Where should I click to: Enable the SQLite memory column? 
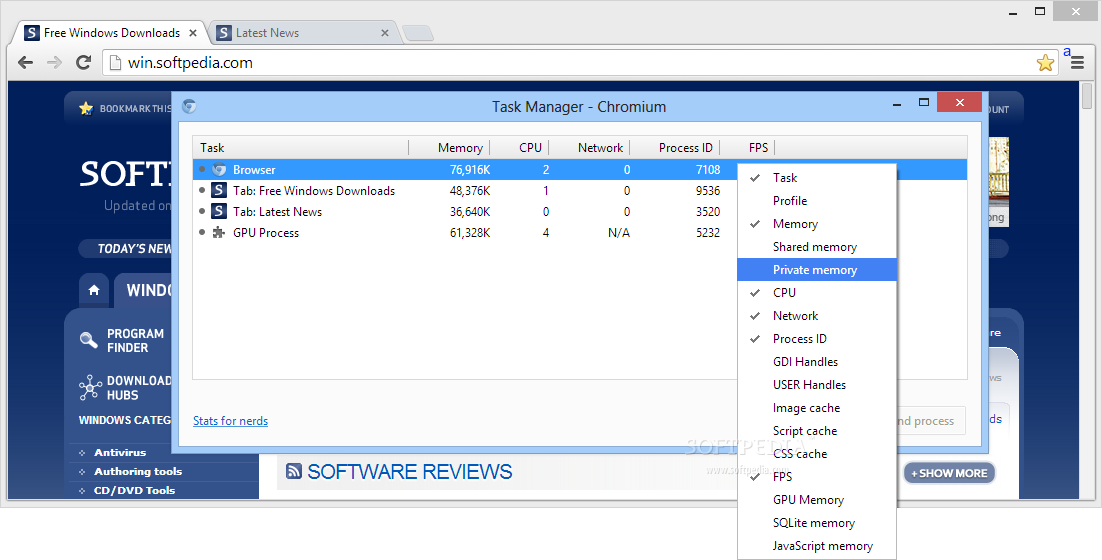(817, 523)
